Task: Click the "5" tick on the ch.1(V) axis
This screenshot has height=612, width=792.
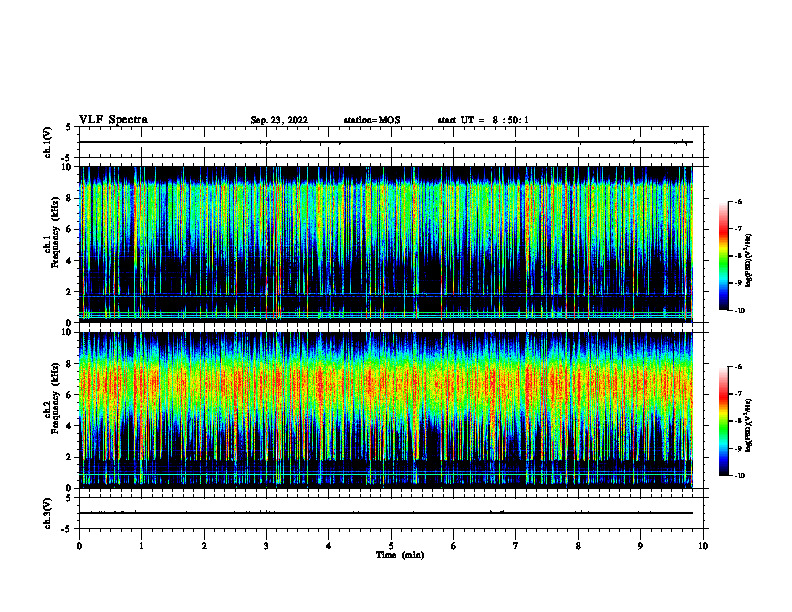Action: (70, 127)
